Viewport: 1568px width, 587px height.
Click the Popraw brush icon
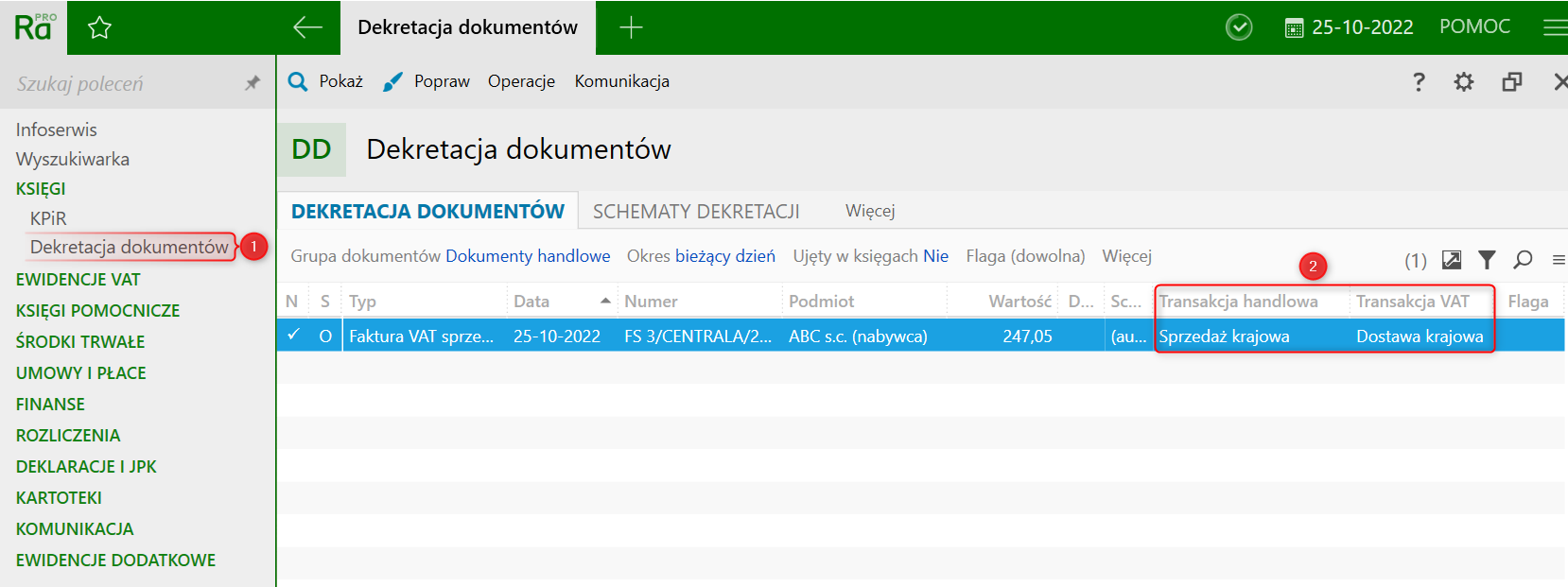(x=392, y=82)
